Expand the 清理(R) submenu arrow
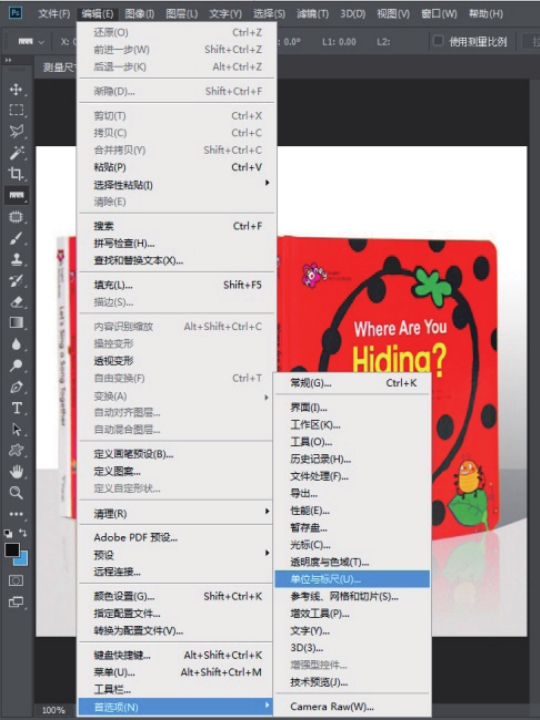This screenshot has width=540, height=720. point(267,512)
